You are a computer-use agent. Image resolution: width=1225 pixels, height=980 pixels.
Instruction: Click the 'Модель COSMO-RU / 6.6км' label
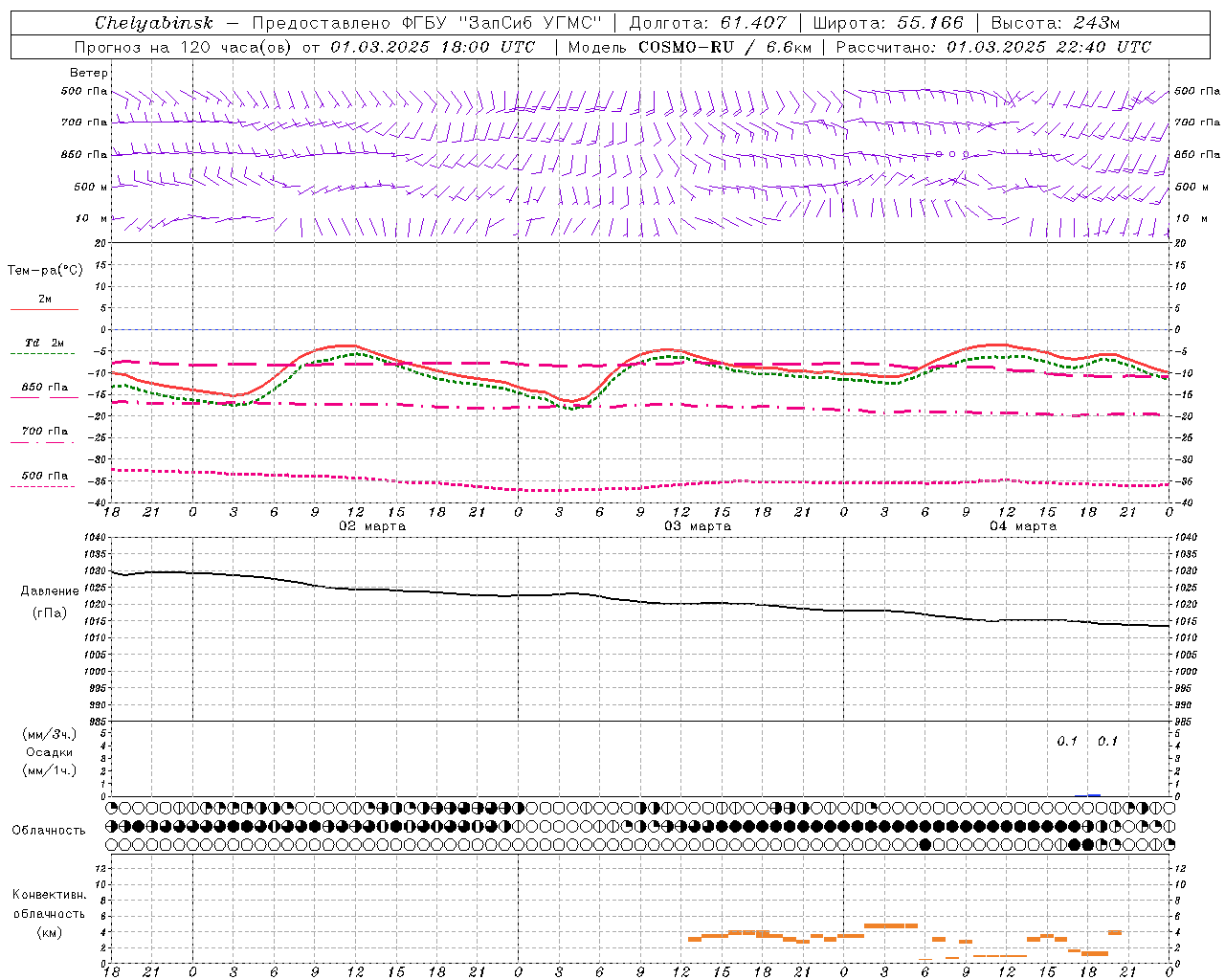689,47
